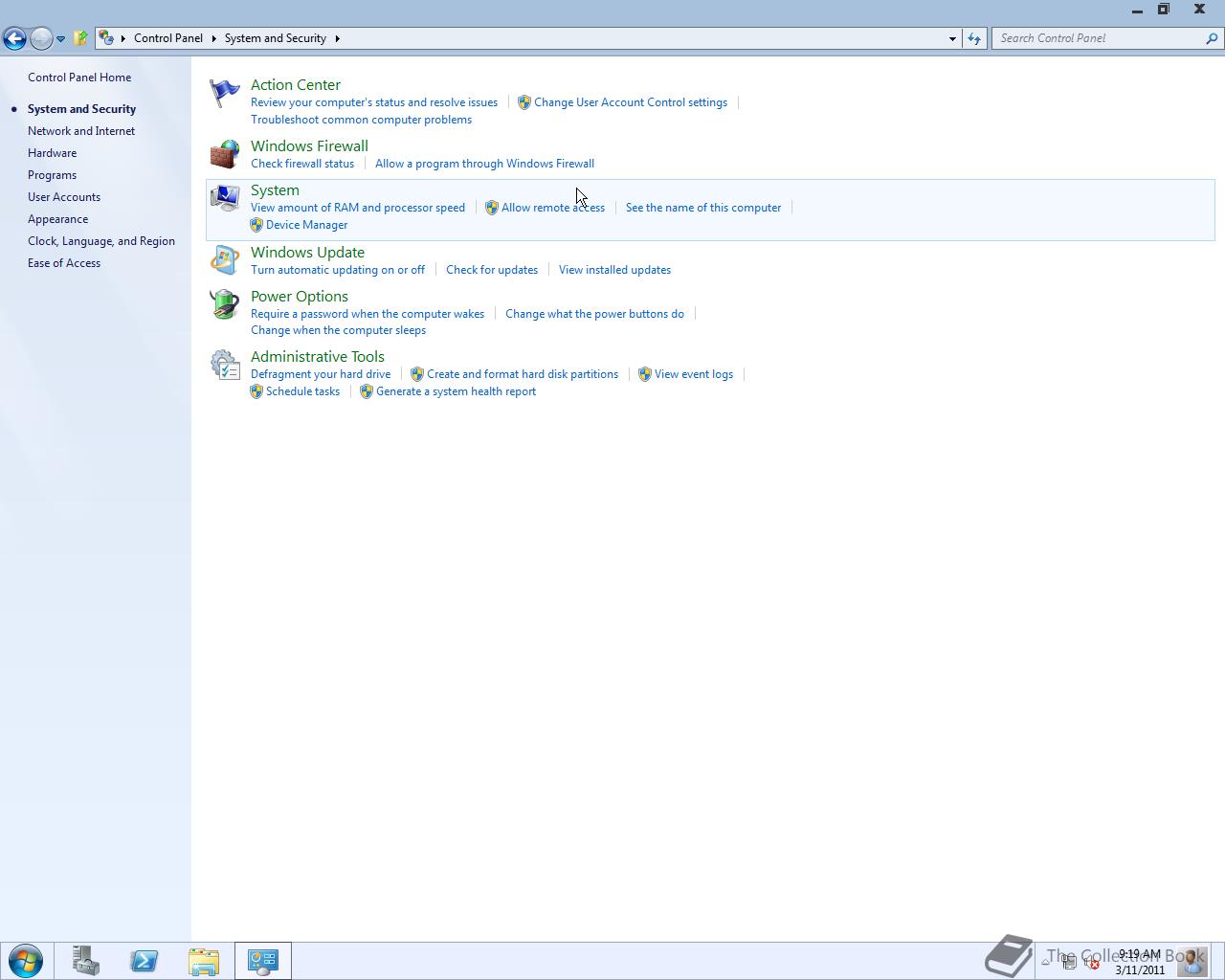Allow a program through Windows Firewall
The width and height of the screenshot is (1225, 980).
484,164
